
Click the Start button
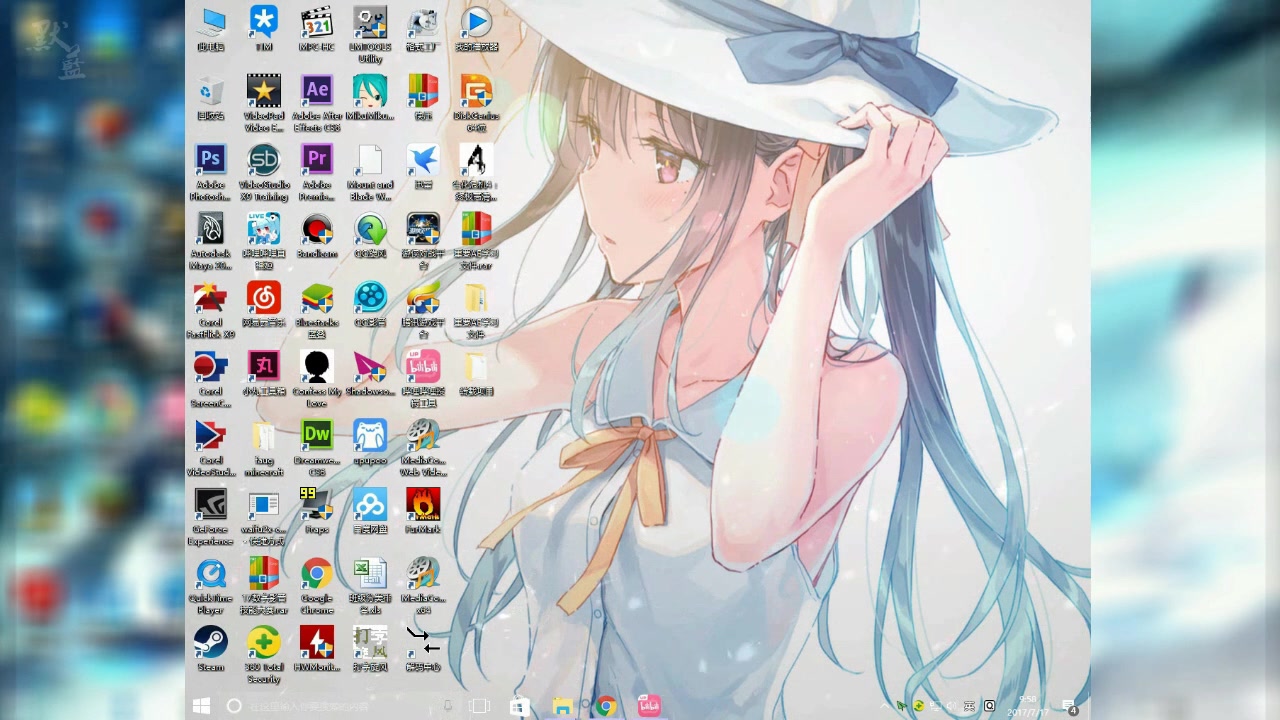200,706
